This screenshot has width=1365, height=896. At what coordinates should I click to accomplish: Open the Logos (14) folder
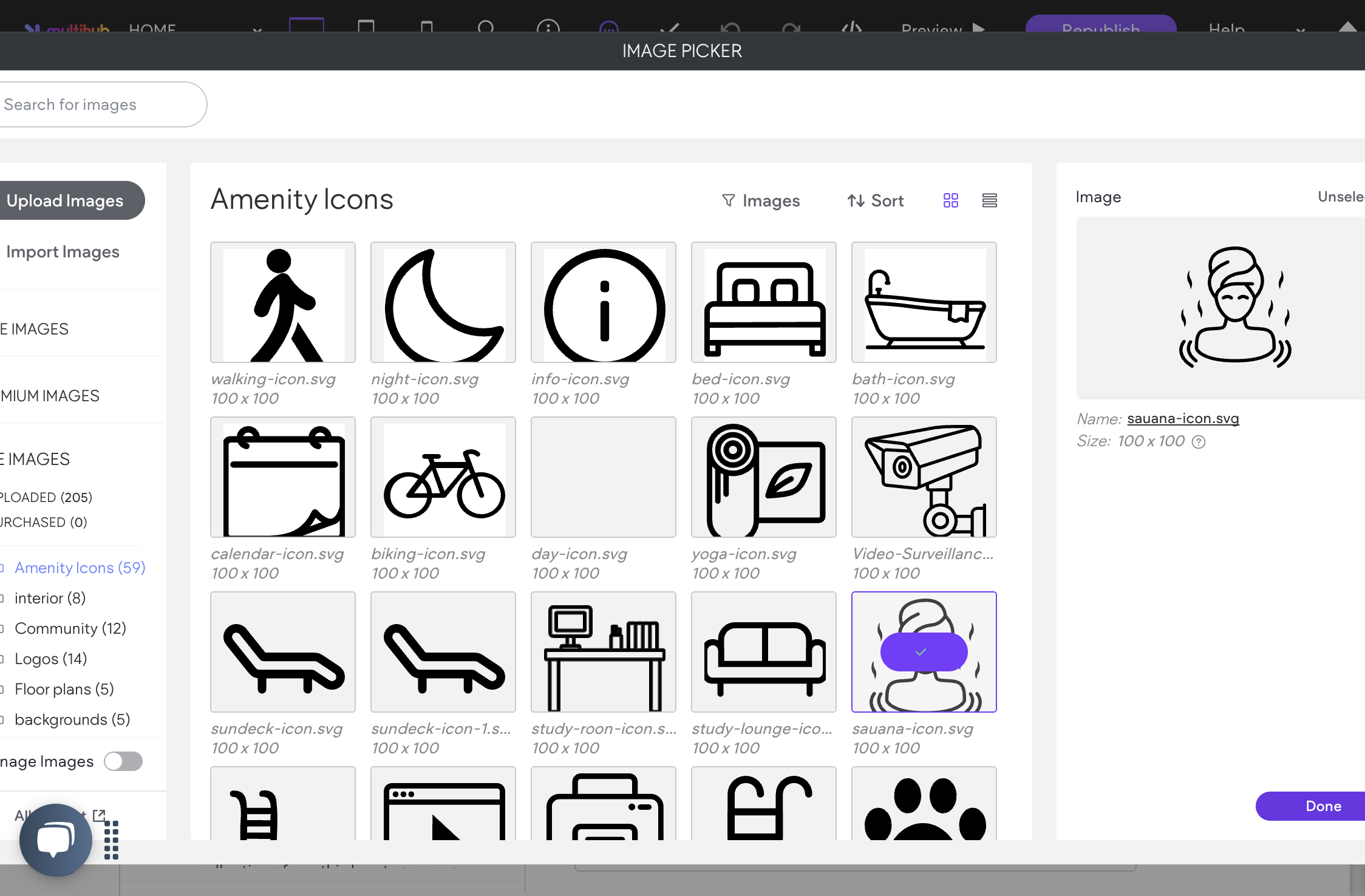[x=51, y=659]
